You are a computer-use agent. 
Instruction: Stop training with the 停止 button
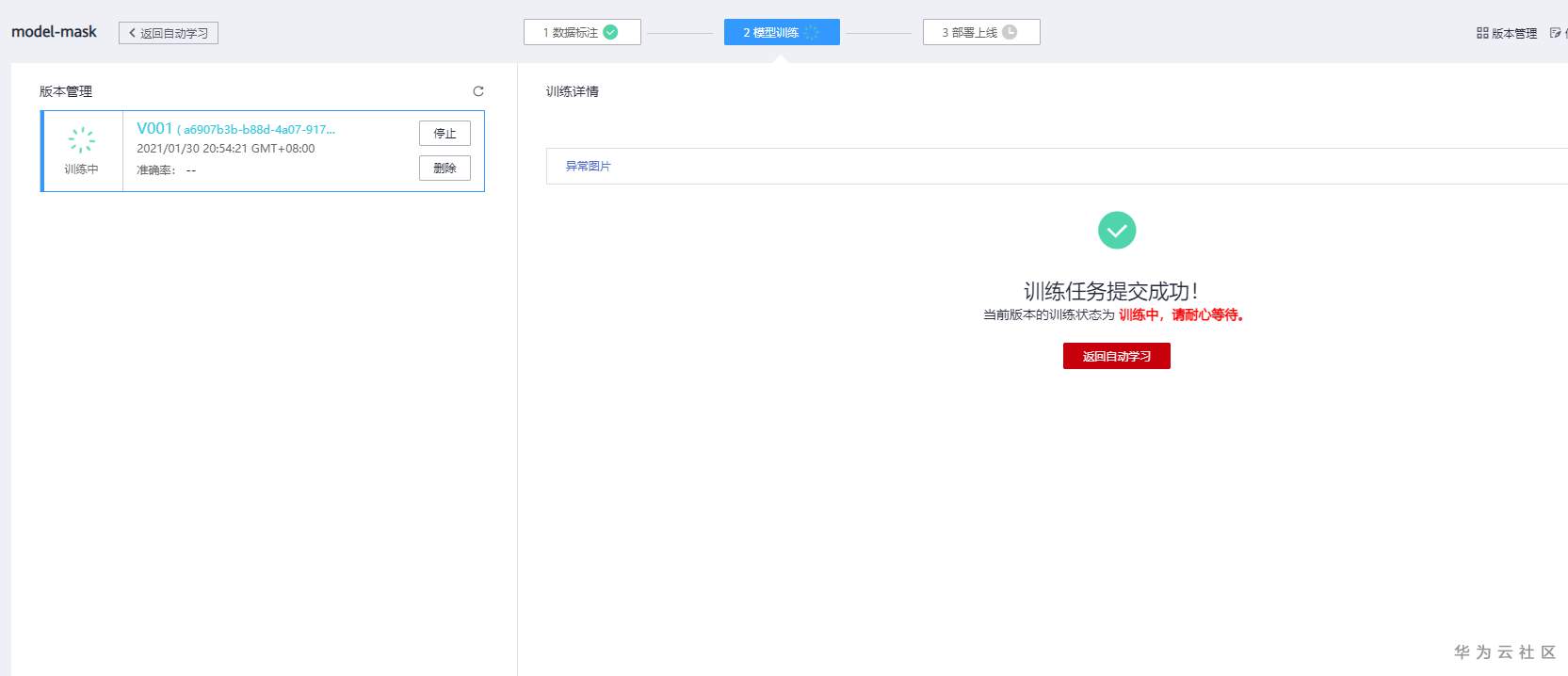[445, 134]
